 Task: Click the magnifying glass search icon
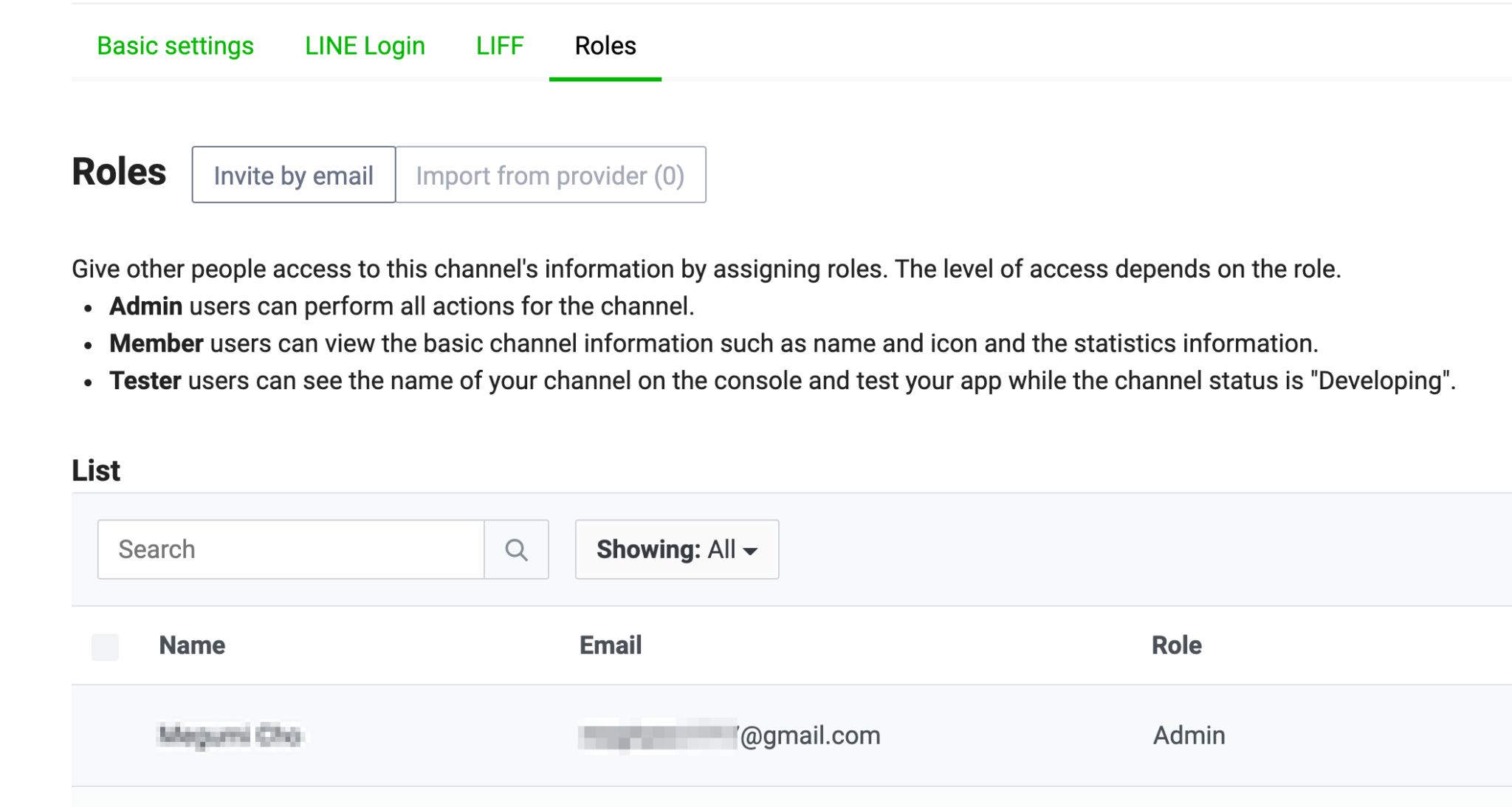[515, 549]
